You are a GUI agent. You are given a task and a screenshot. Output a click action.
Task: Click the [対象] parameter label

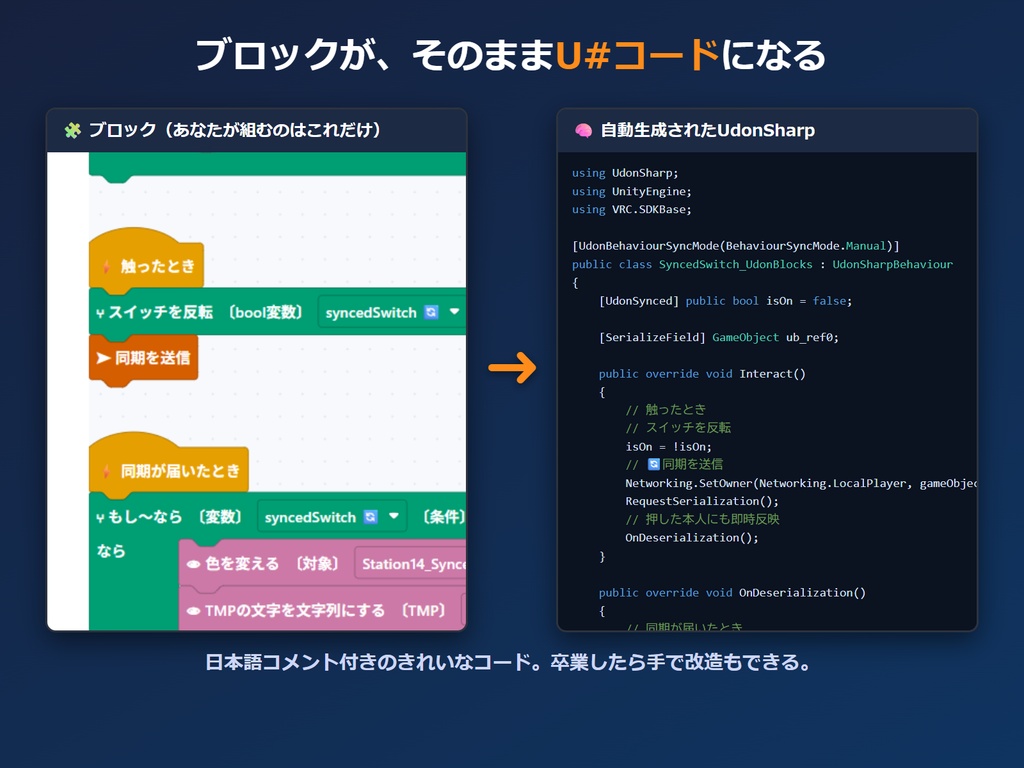click(317, 564)
